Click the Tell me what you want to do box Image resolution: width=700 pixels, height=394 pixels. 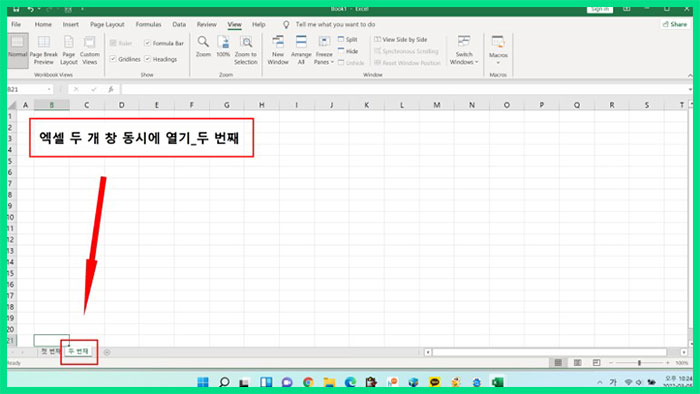click(335, 25)
